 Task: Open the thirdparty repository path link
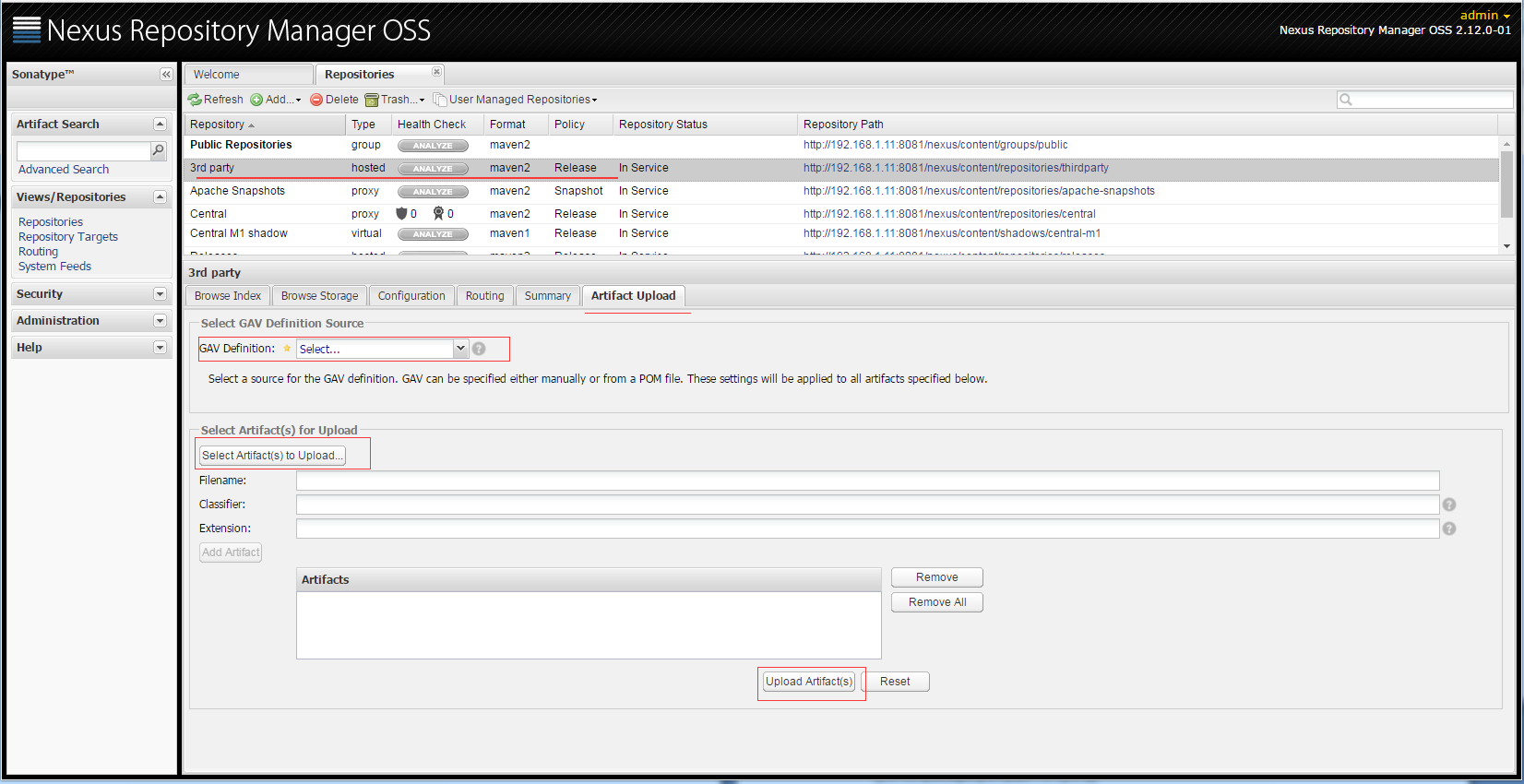[x=956, y=168]
